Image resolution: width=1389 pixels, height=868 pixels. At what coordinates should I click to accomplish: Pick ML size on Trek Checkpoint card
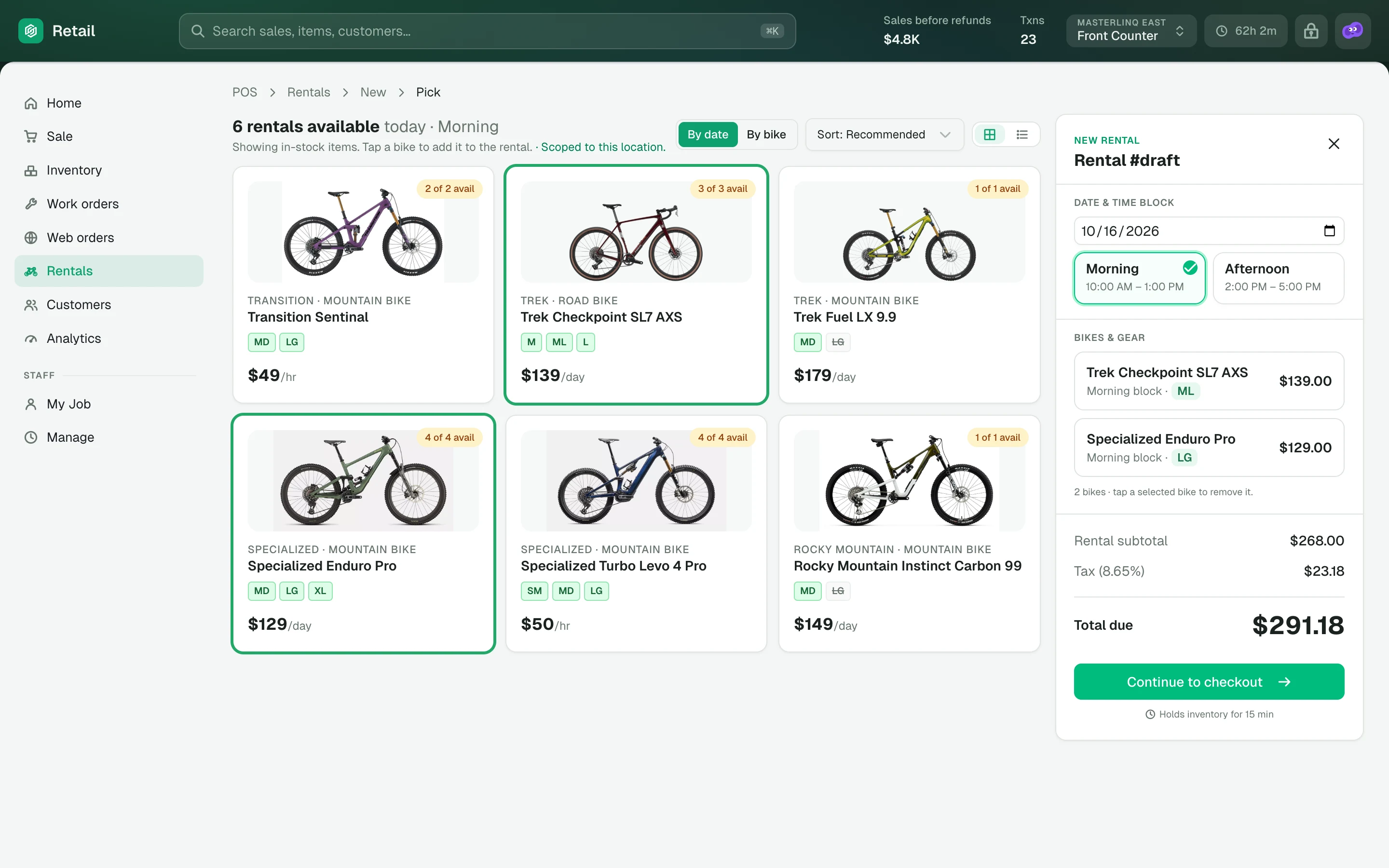click(559, 342)
